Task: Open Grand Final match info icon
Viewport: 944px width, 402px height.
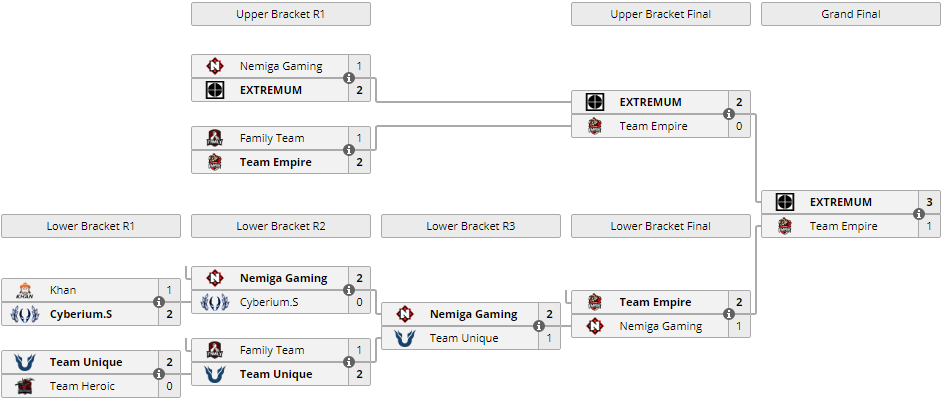Action: click(x=919, y=214)
